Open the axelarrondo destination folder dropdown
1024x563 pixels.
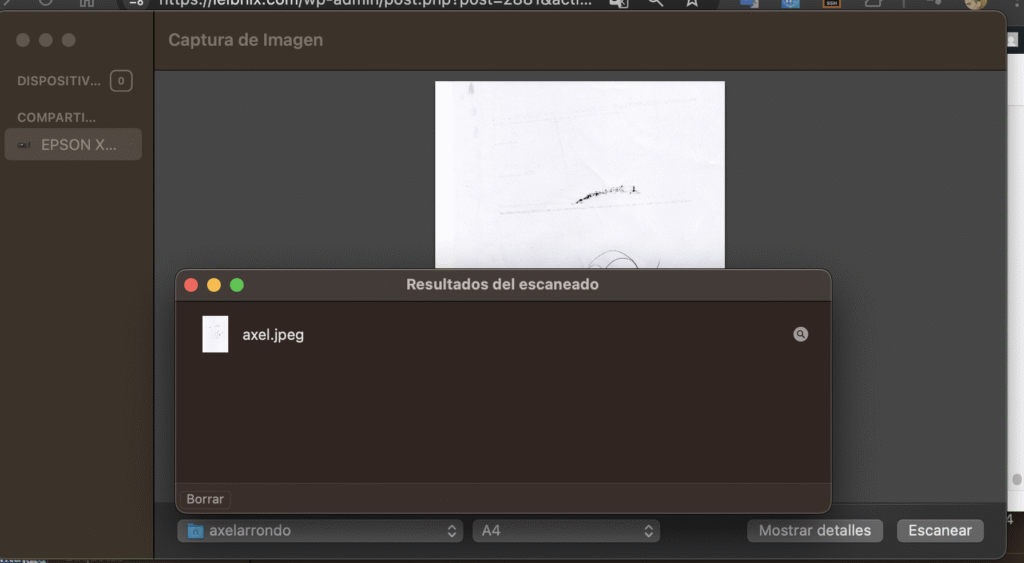coord(319,531)
